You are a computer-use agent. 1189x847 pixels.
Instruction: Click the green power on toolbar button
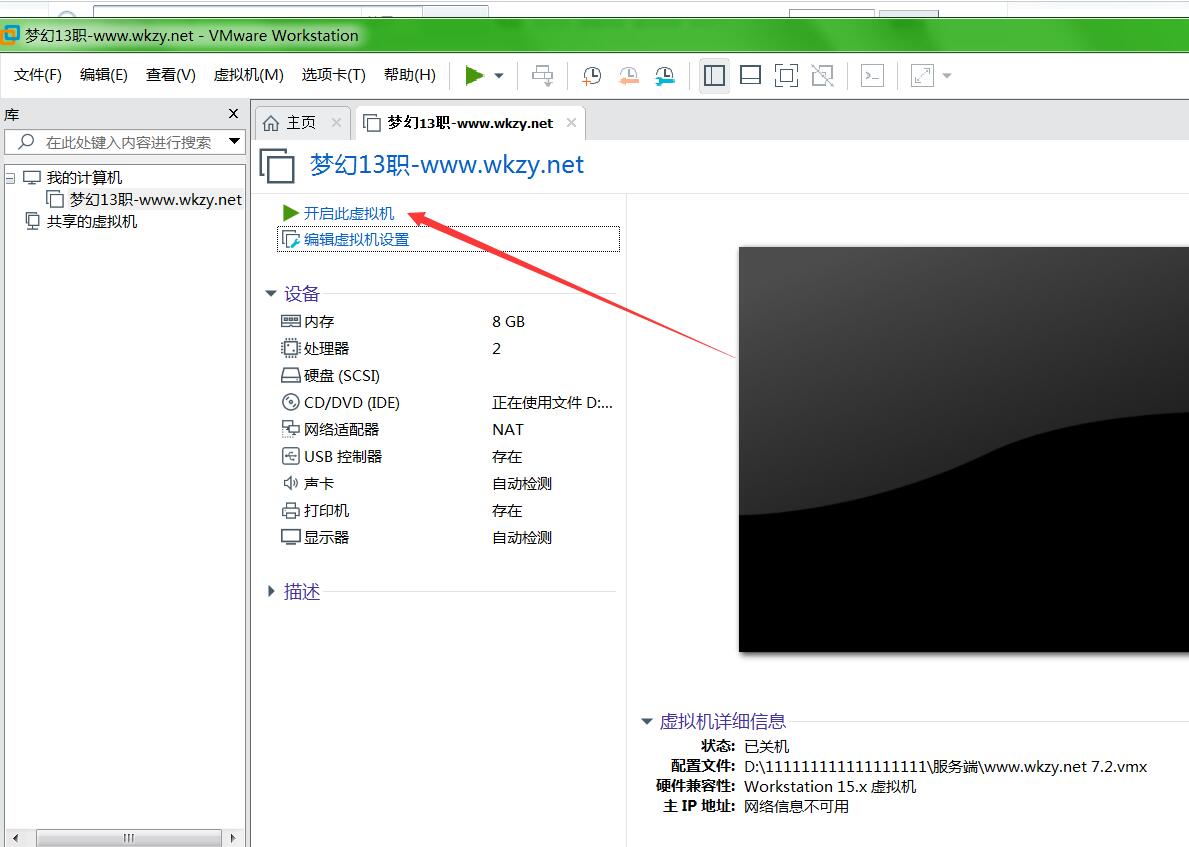(474, 76)
